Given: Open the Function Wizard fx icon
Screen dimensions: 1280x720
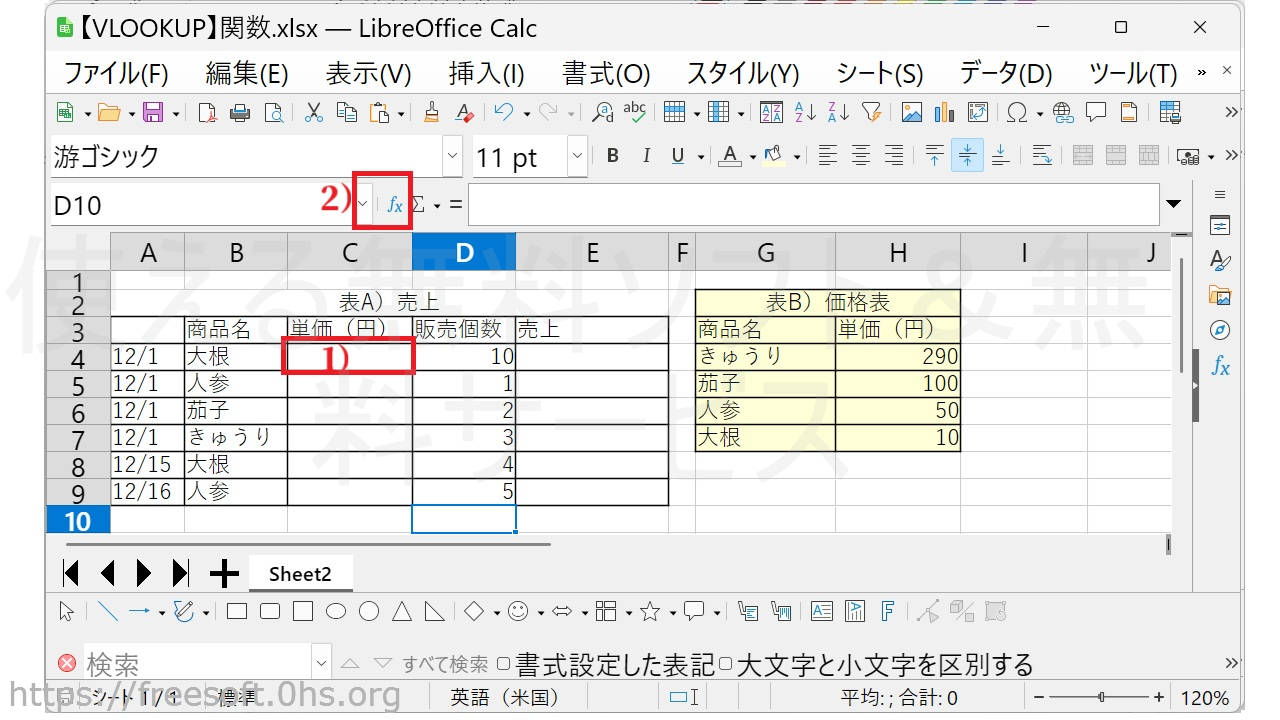Looking at the screenshot, I should coord(395,205).
